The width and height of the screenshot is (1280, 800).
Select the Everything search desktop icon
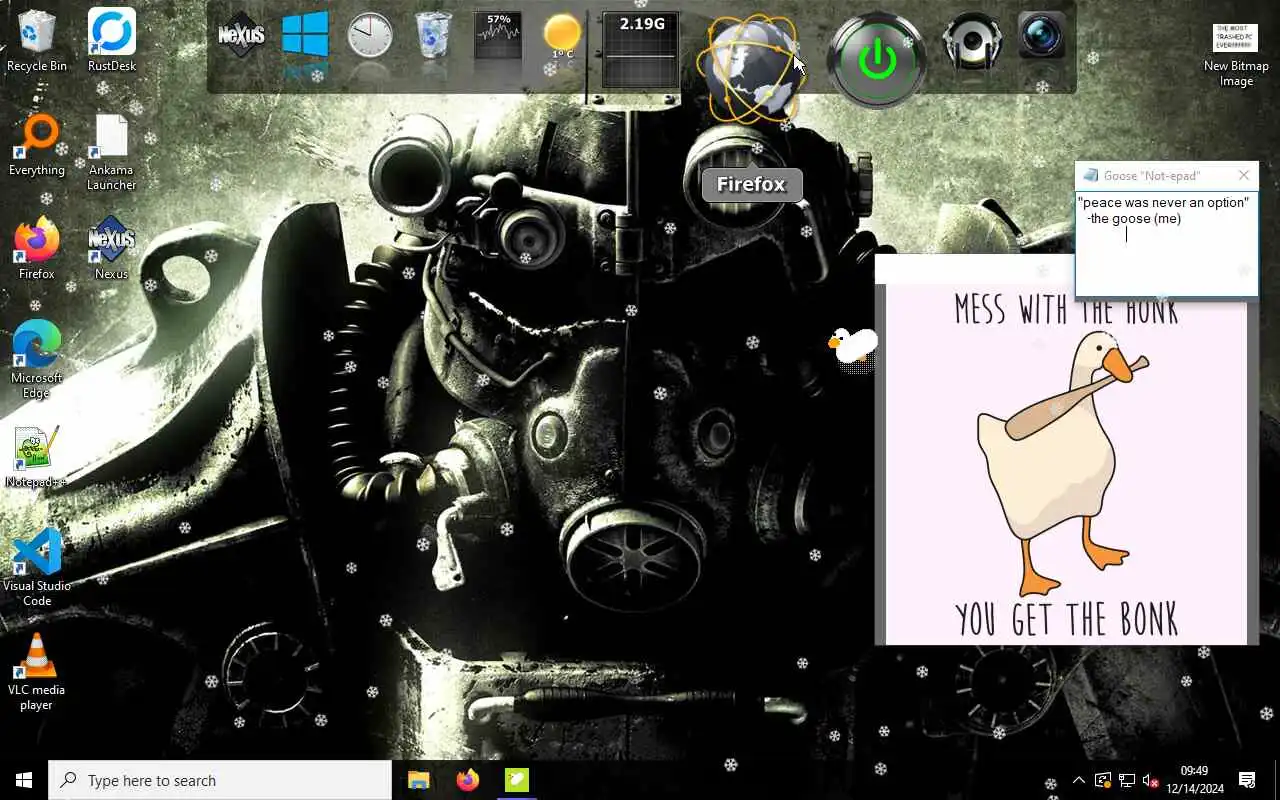37,145
